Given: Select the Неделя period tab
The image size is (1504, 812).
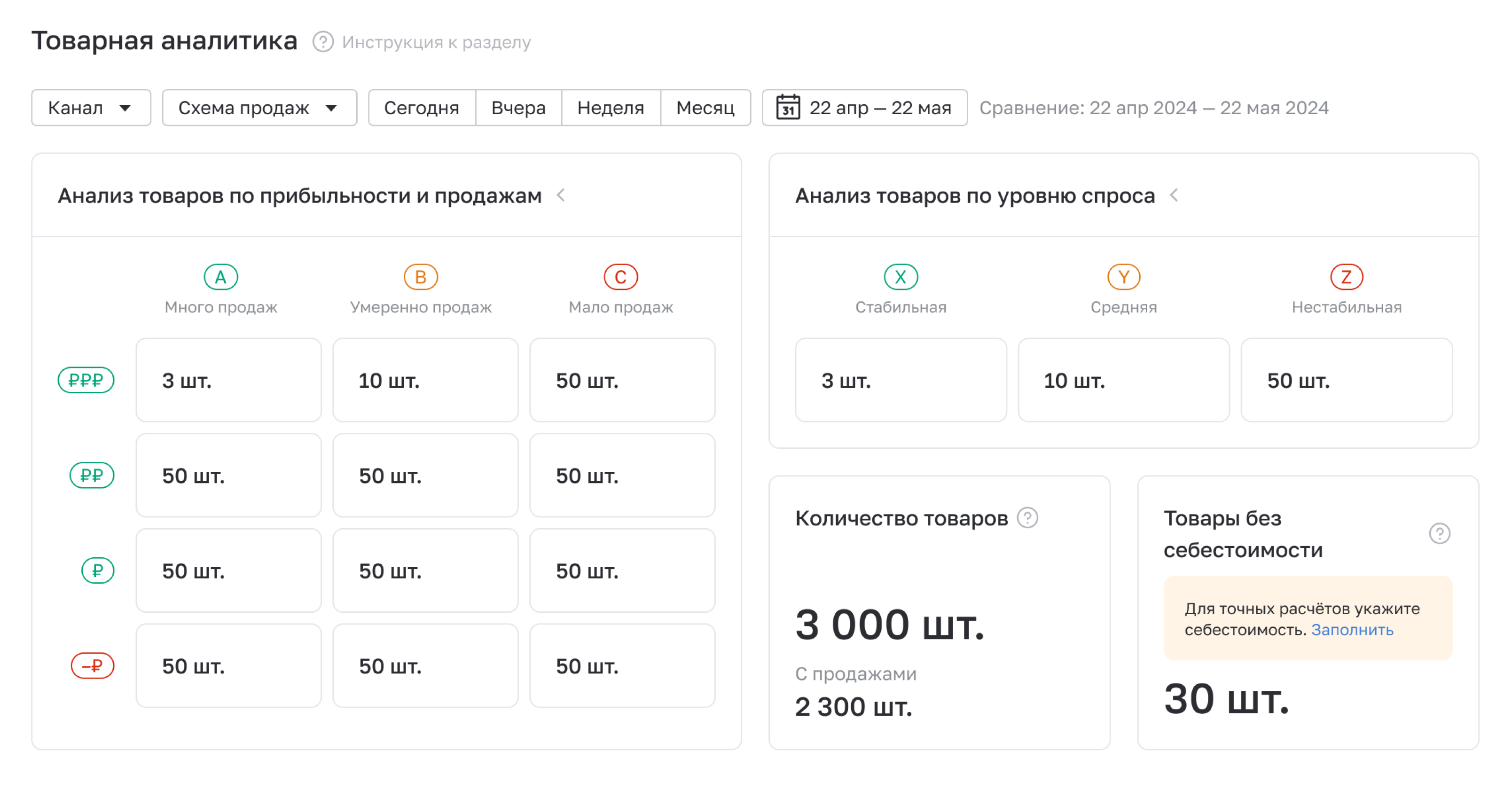Looking at the screenshot, I should 611,108.
